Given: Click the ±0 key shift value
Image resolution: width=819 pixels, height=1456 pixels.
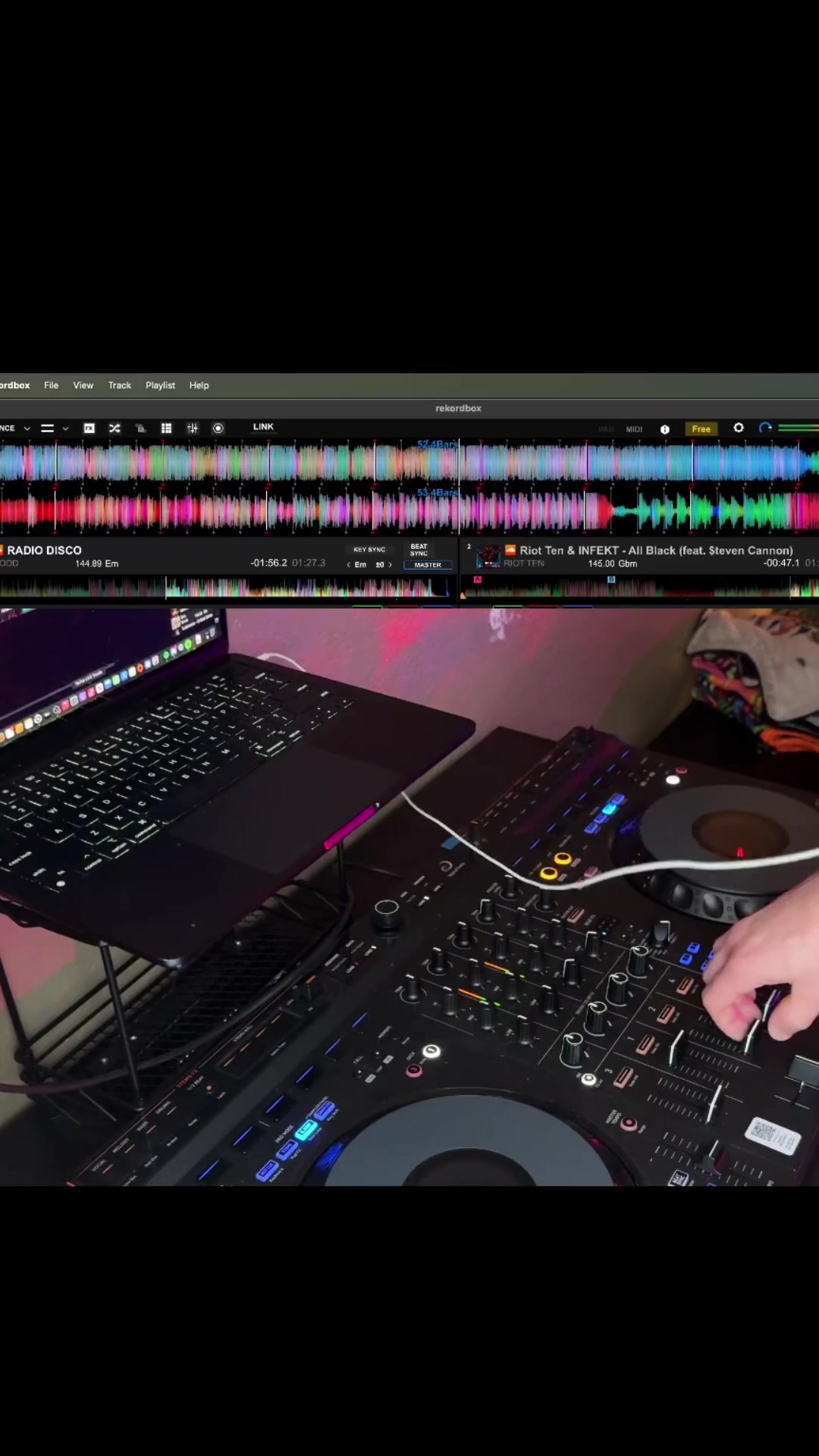Looking at the screenshot, I should coord(380,565).
